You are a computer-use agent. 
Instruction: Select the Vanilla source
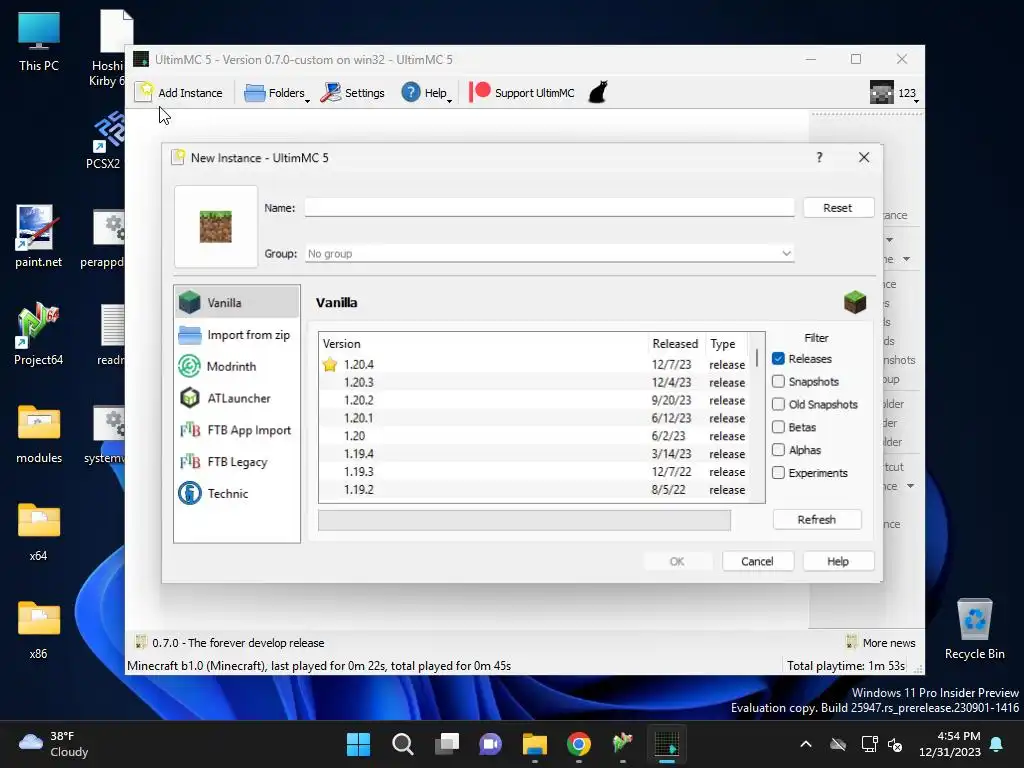237,302
